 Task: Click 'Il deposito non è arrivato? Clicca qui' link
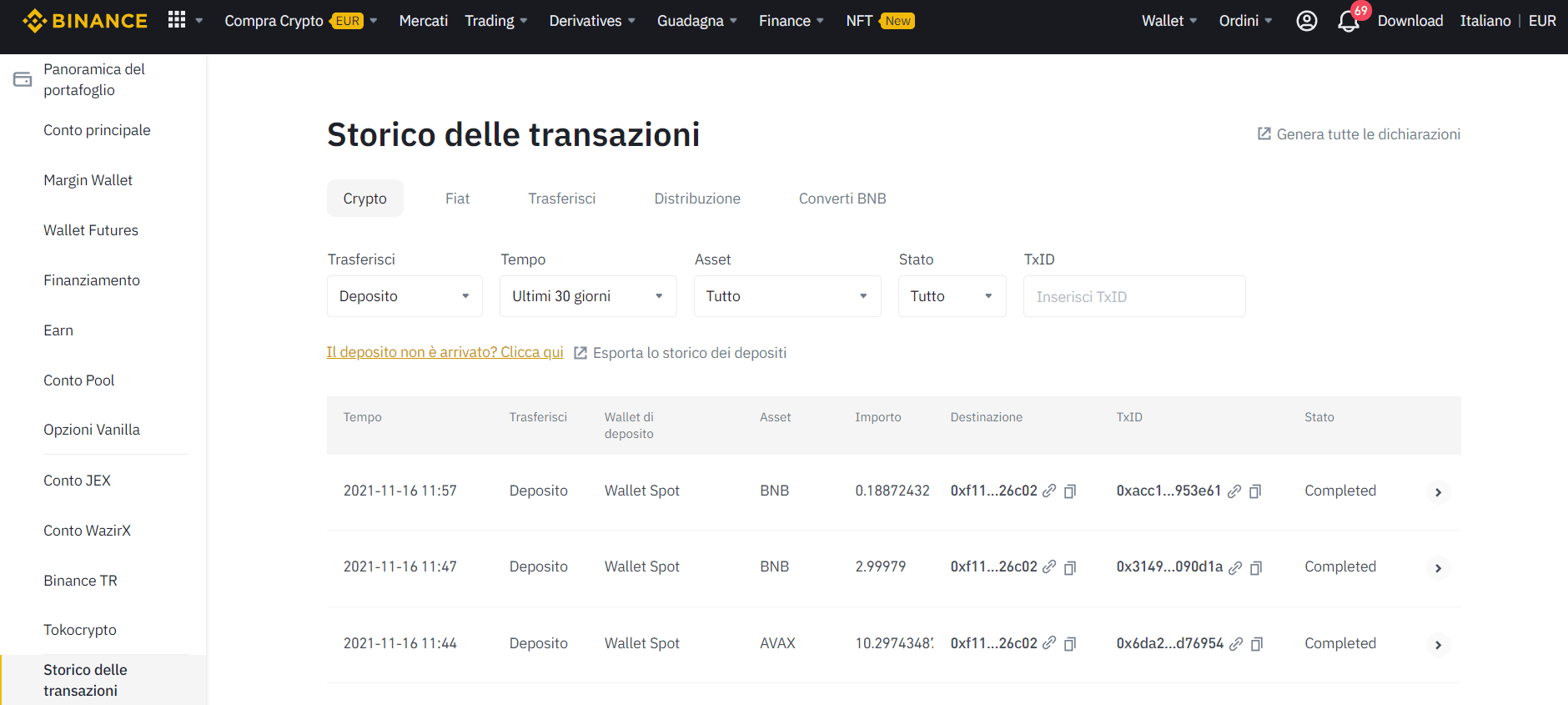point(445,352)
